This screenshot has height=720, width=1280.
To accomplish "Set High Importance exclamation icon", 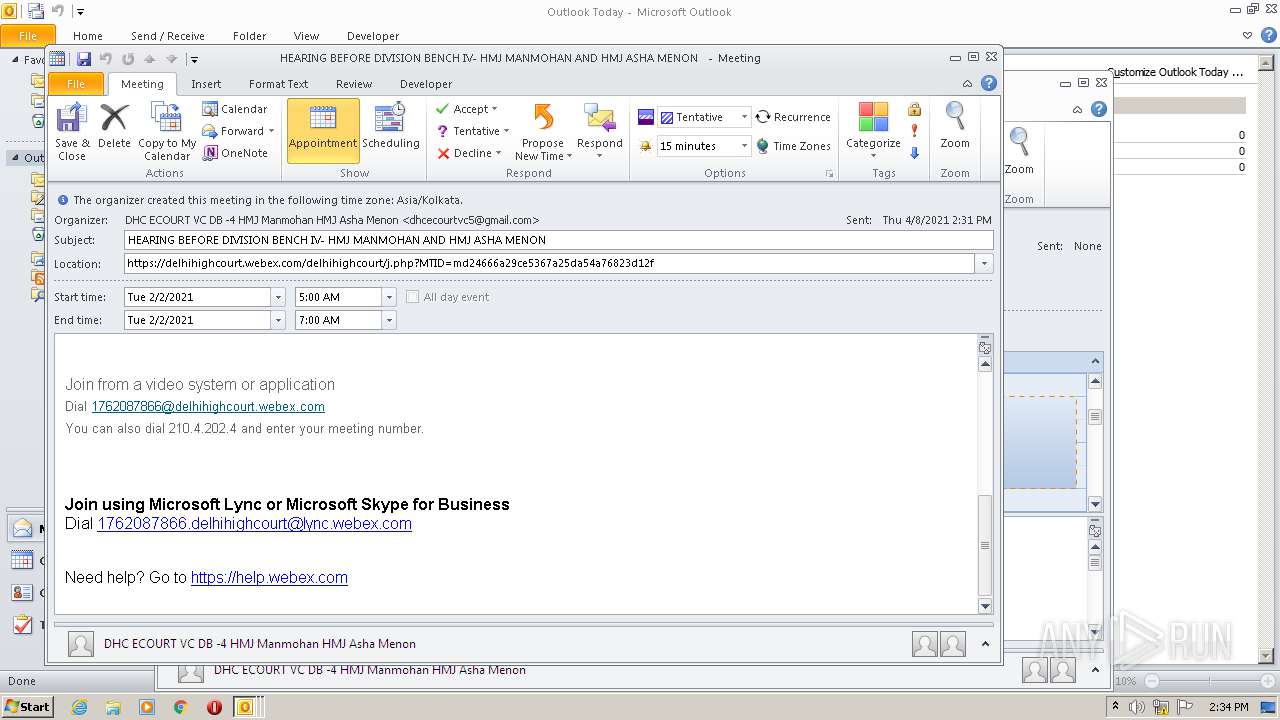I will coord(914,131).
